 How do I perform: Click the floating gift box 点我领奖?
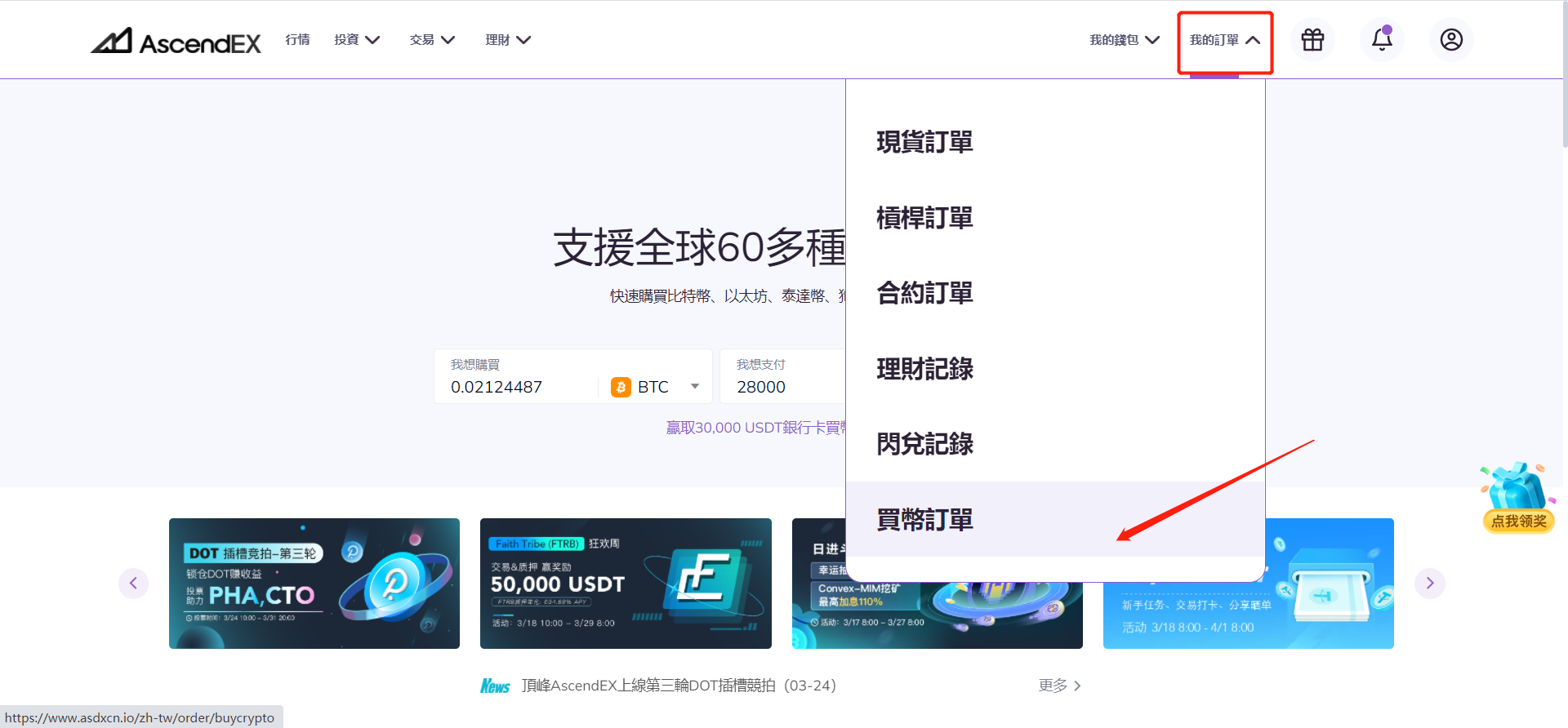tap(1518, 498)
